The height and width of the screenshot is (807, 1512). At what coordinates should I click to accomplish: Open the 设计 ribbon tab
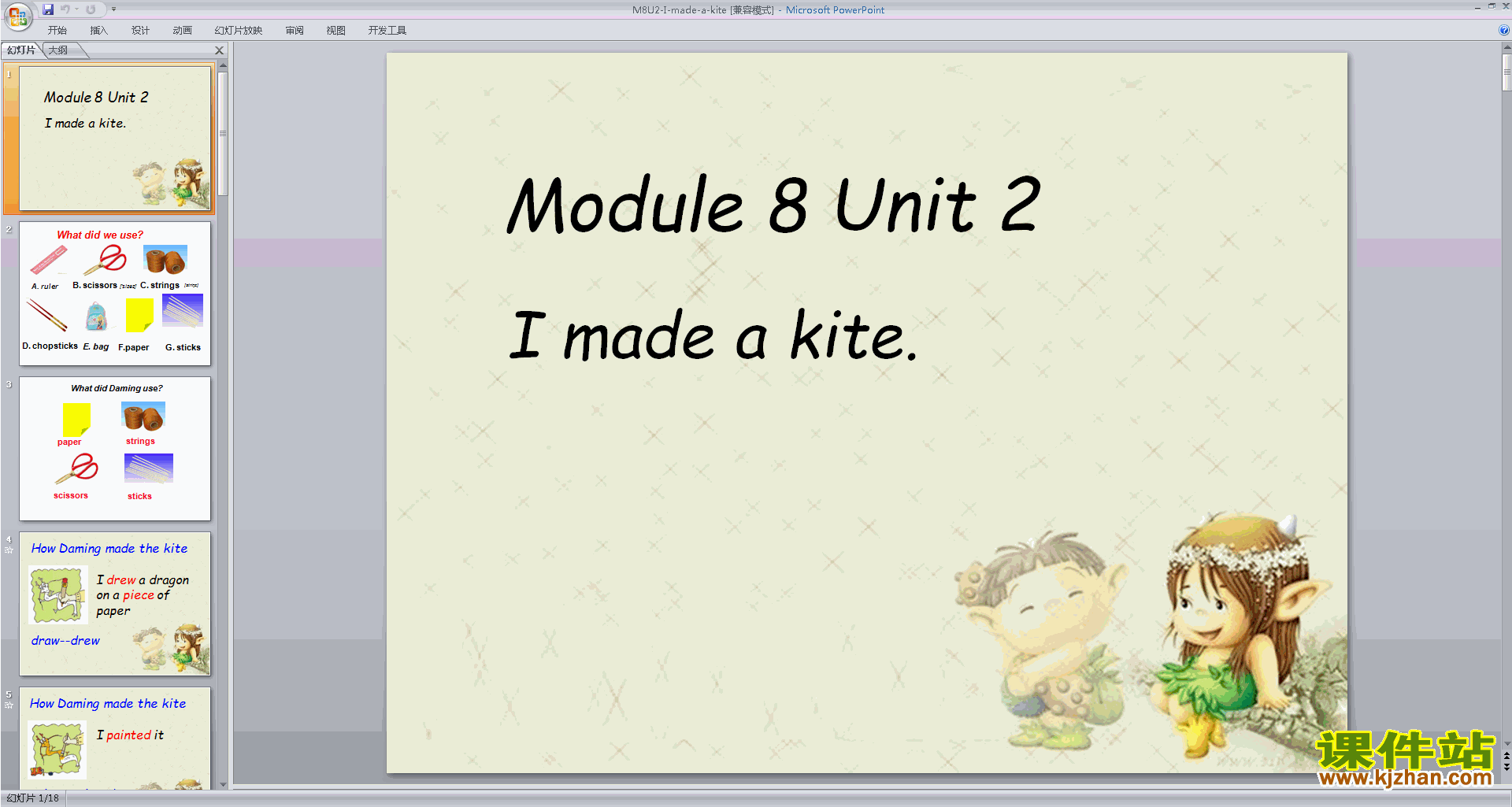(x=140, y=31)
